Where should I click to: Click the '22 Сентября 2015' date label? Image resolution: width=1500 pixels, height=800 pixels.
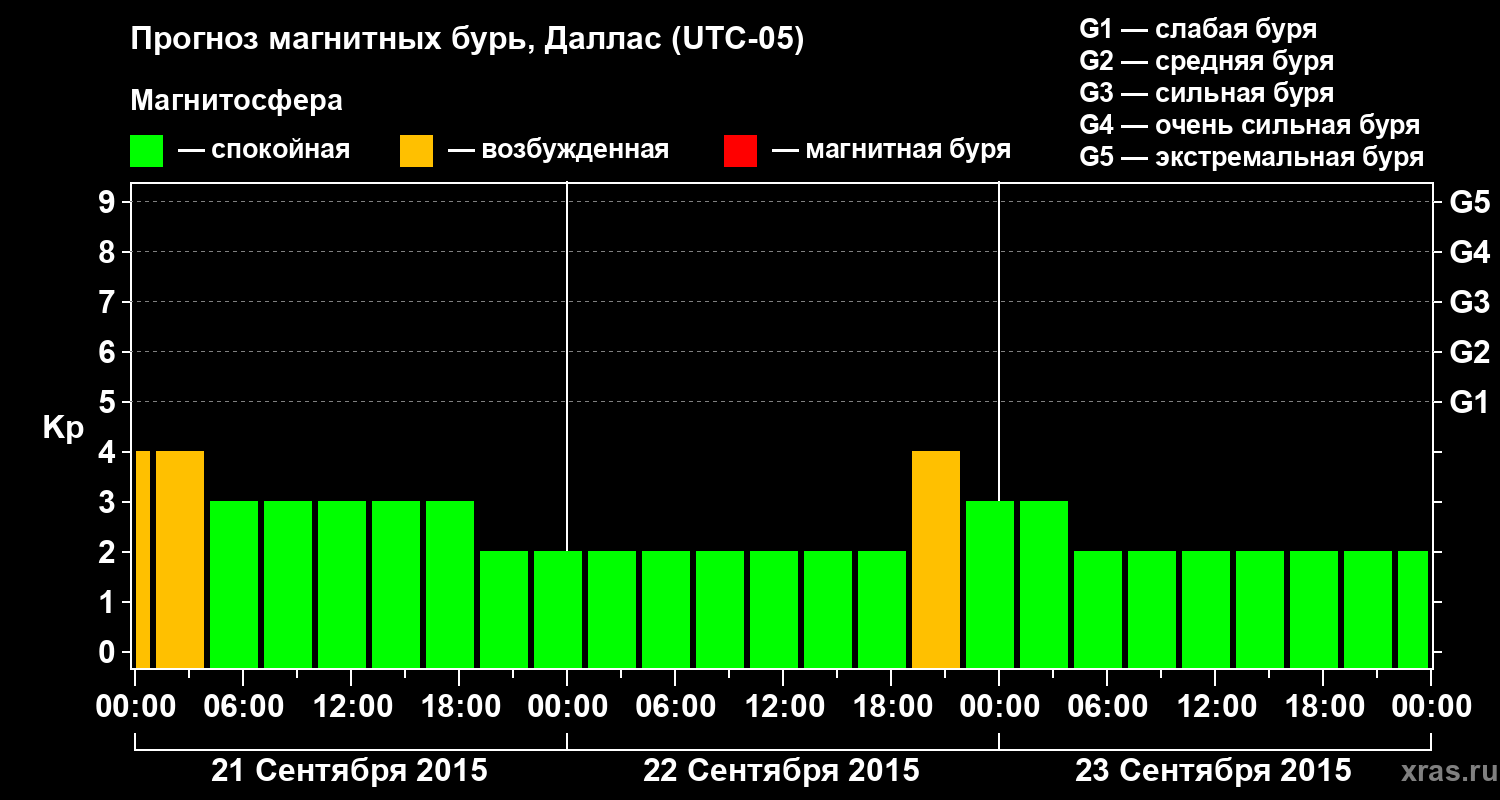pyautogui.click(x=781, y=771)
